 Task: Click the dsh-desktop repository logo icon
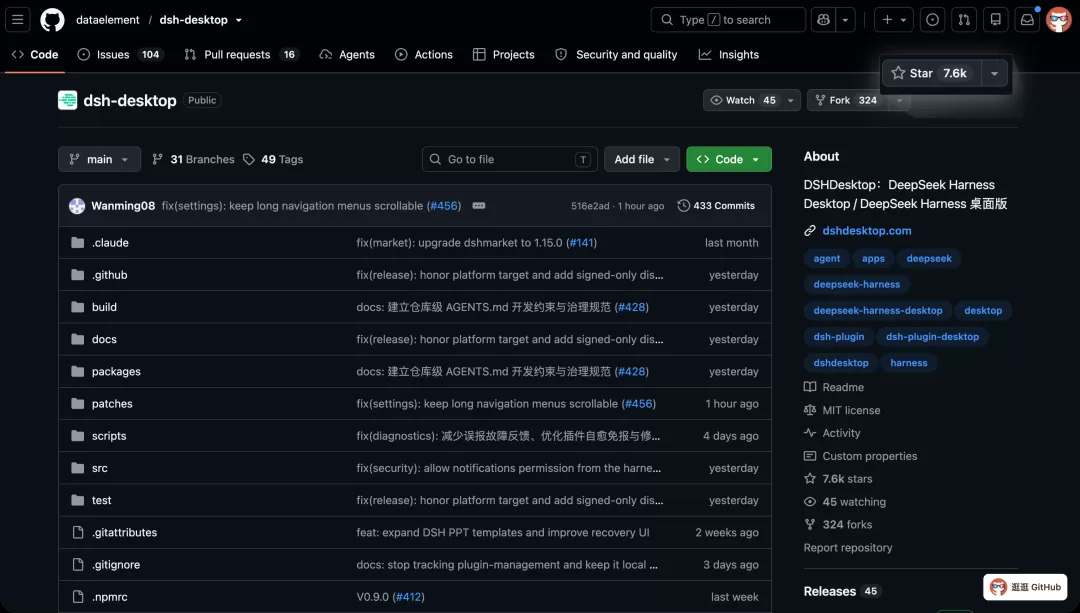(68, 101)
